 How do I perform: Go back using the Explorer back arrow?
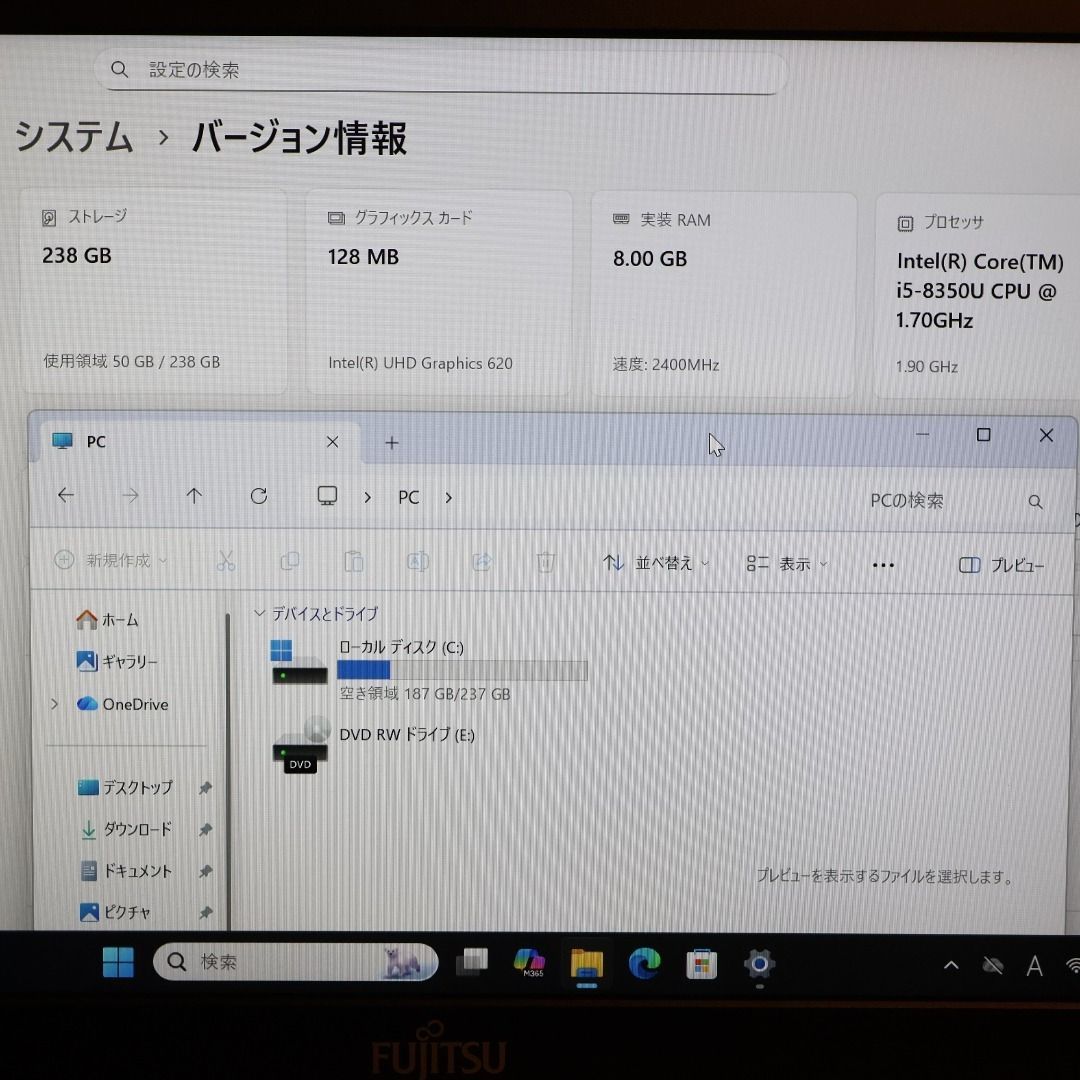(65, 495)
